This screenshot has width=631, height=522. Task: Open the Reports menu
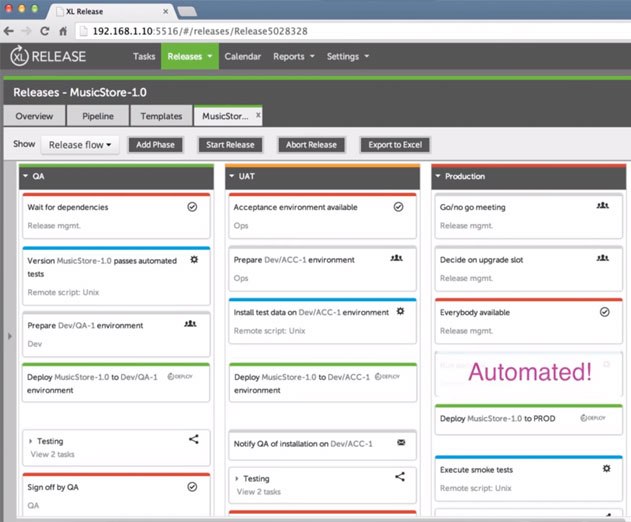click(x=294, y=56)
